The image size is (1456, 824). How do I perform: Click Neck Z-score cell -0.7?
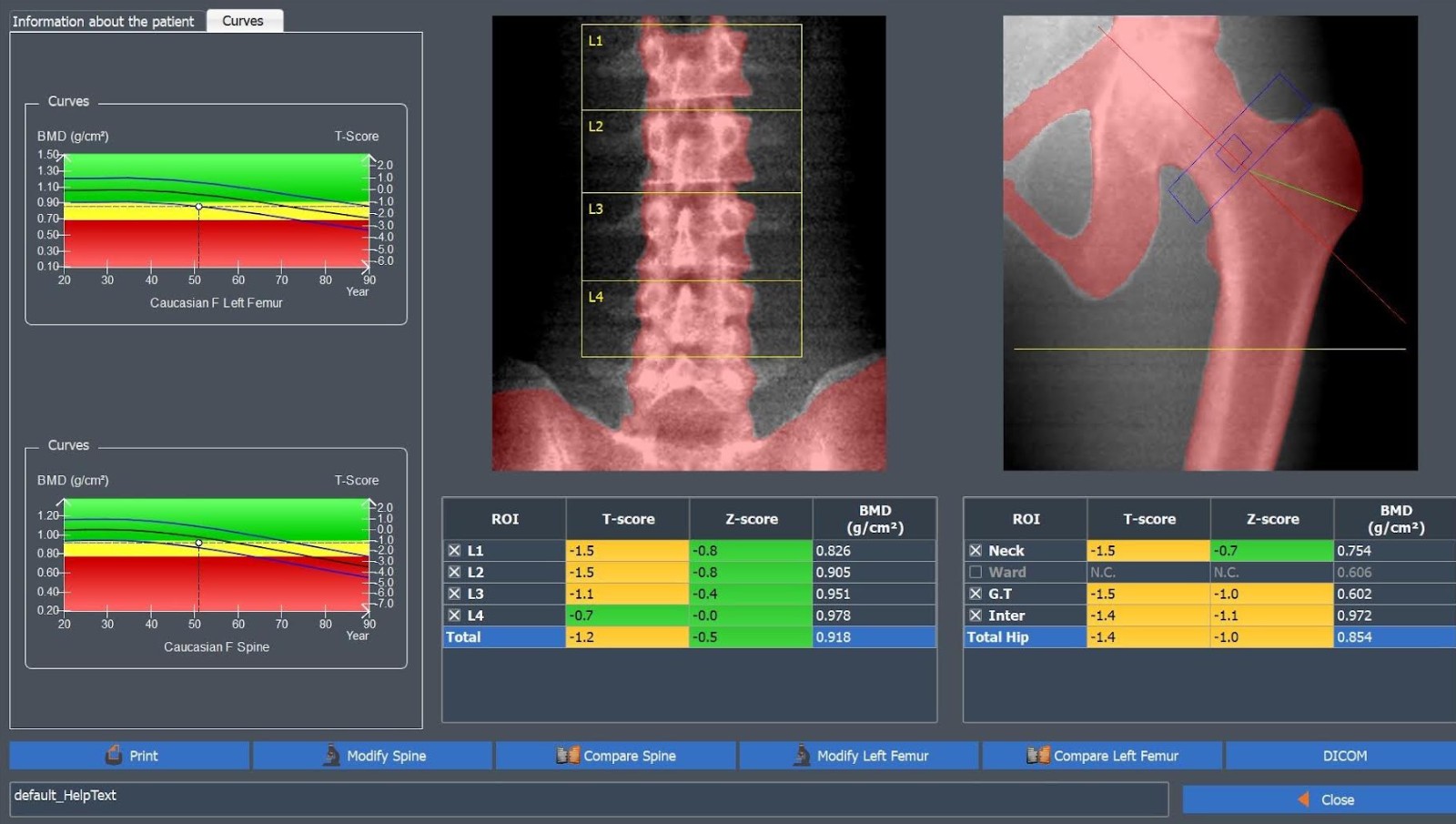click(x=1272, y=551)
